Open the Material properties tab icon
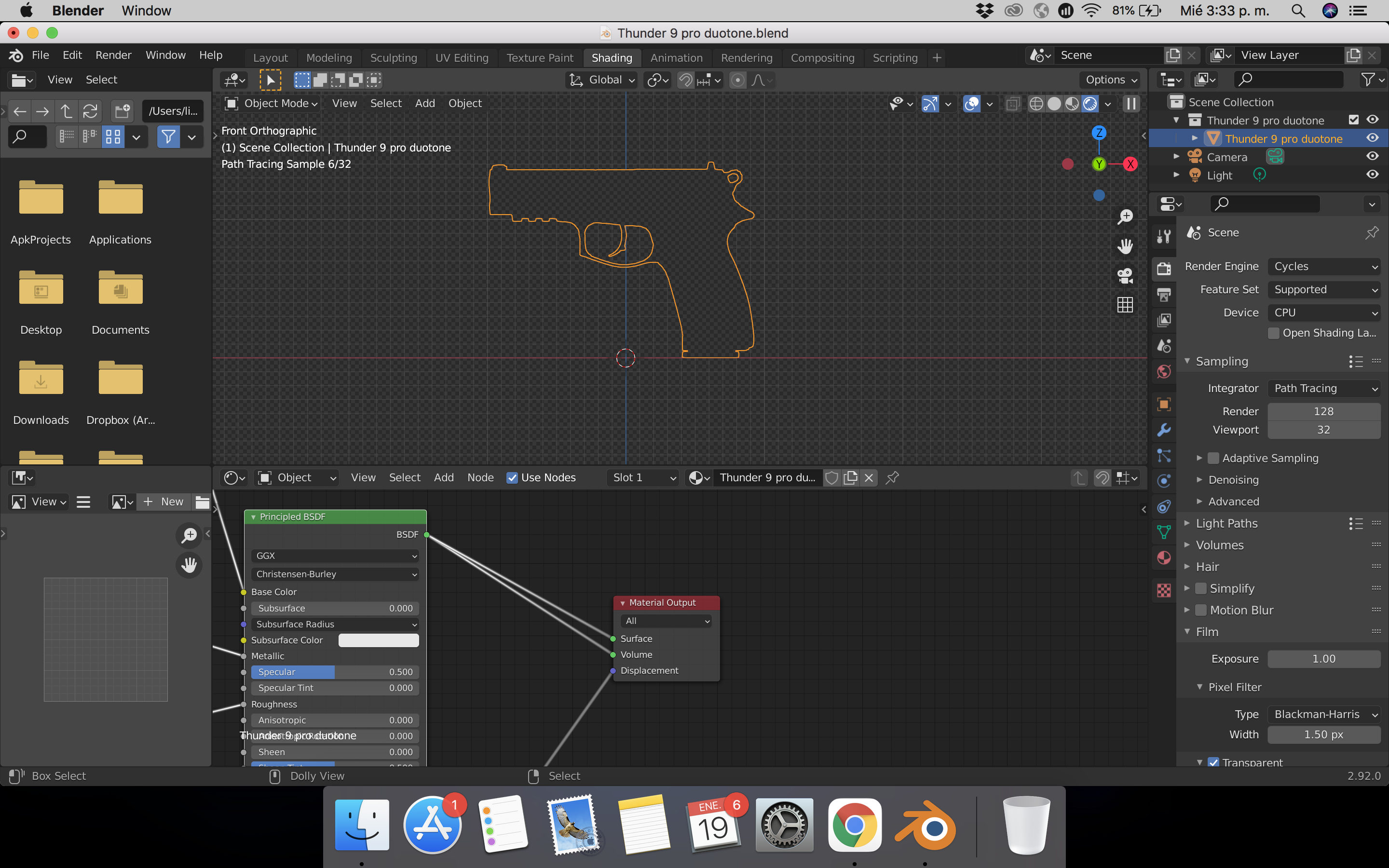 pos(1164,558)
